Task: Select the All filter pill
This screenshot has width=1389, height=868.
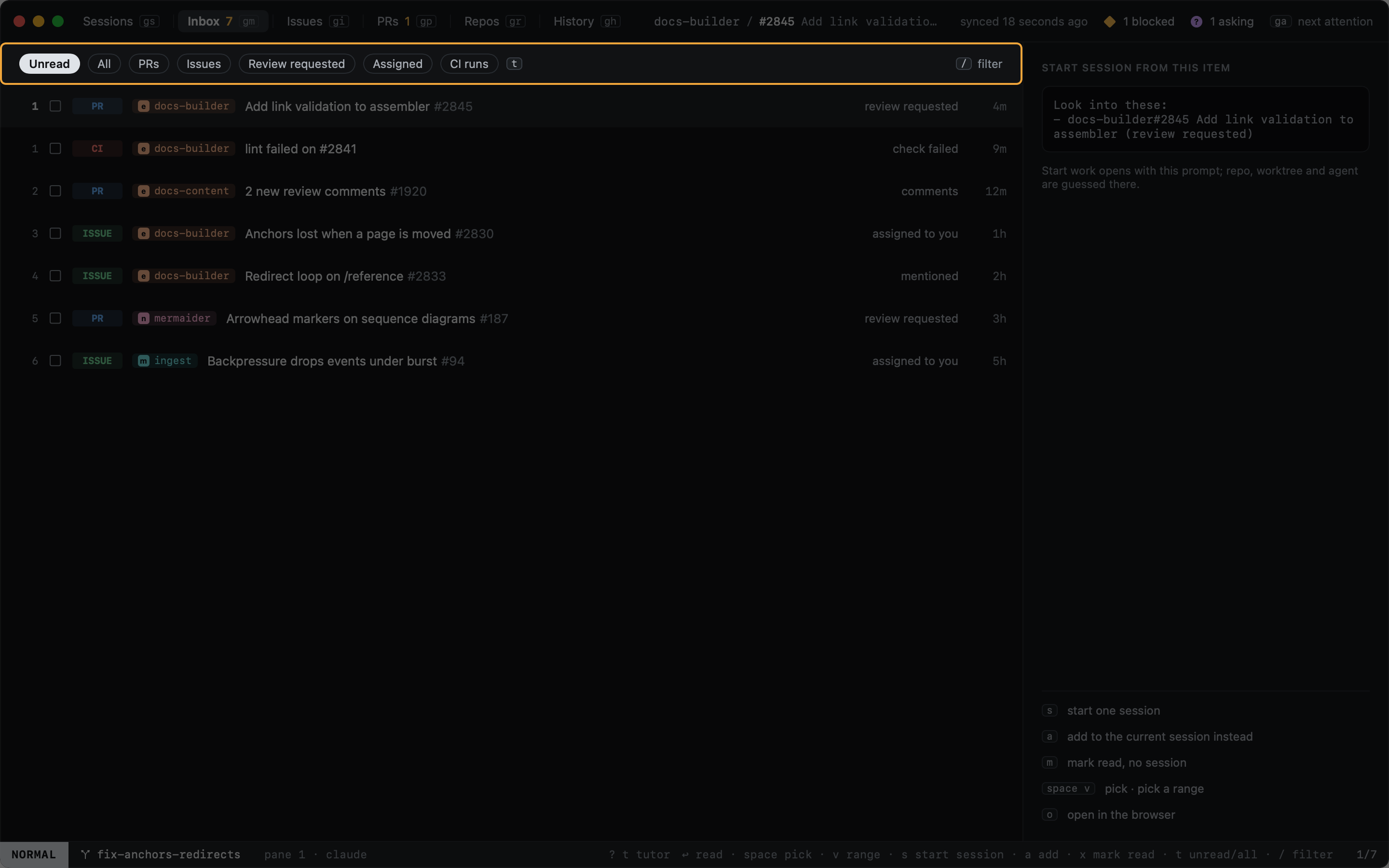Action: [x=104, y=64]
